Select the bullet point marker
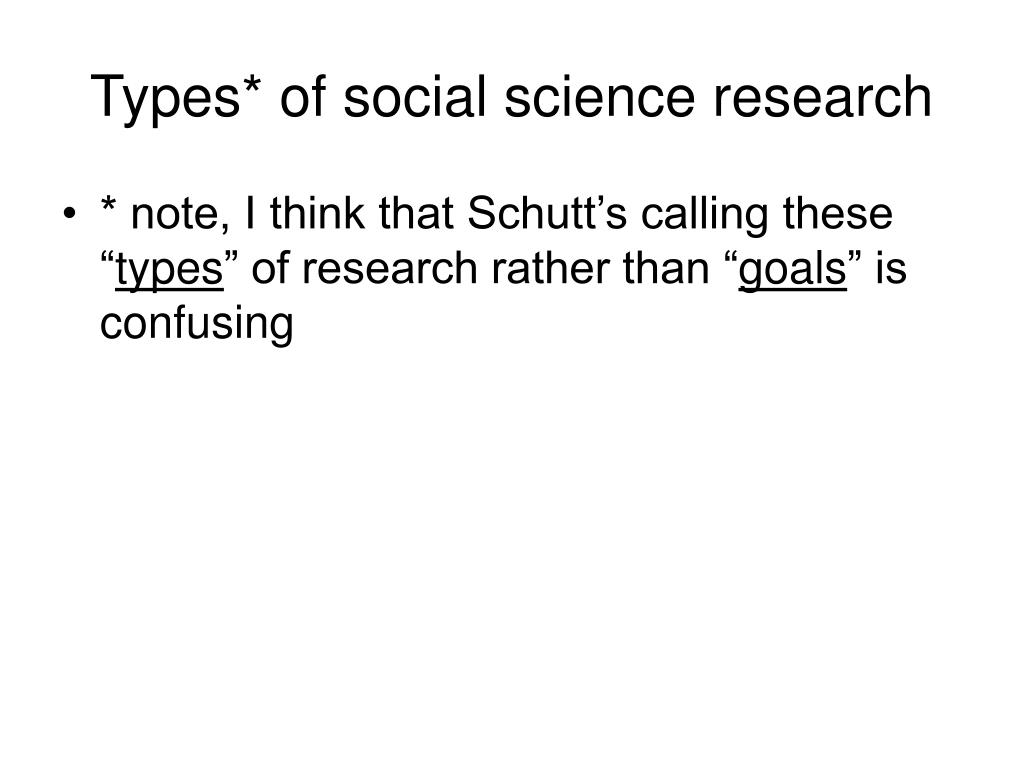The image size is (1024, 768). [x=70, y=214]
